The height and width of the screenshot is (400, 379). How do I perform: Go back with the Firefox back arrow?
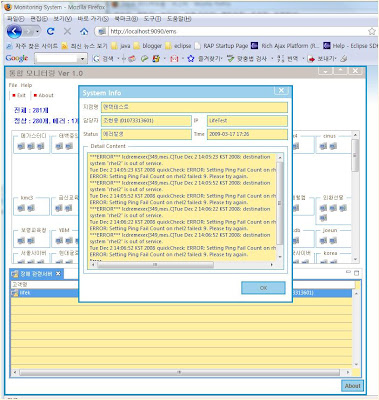tap(14, 31)
